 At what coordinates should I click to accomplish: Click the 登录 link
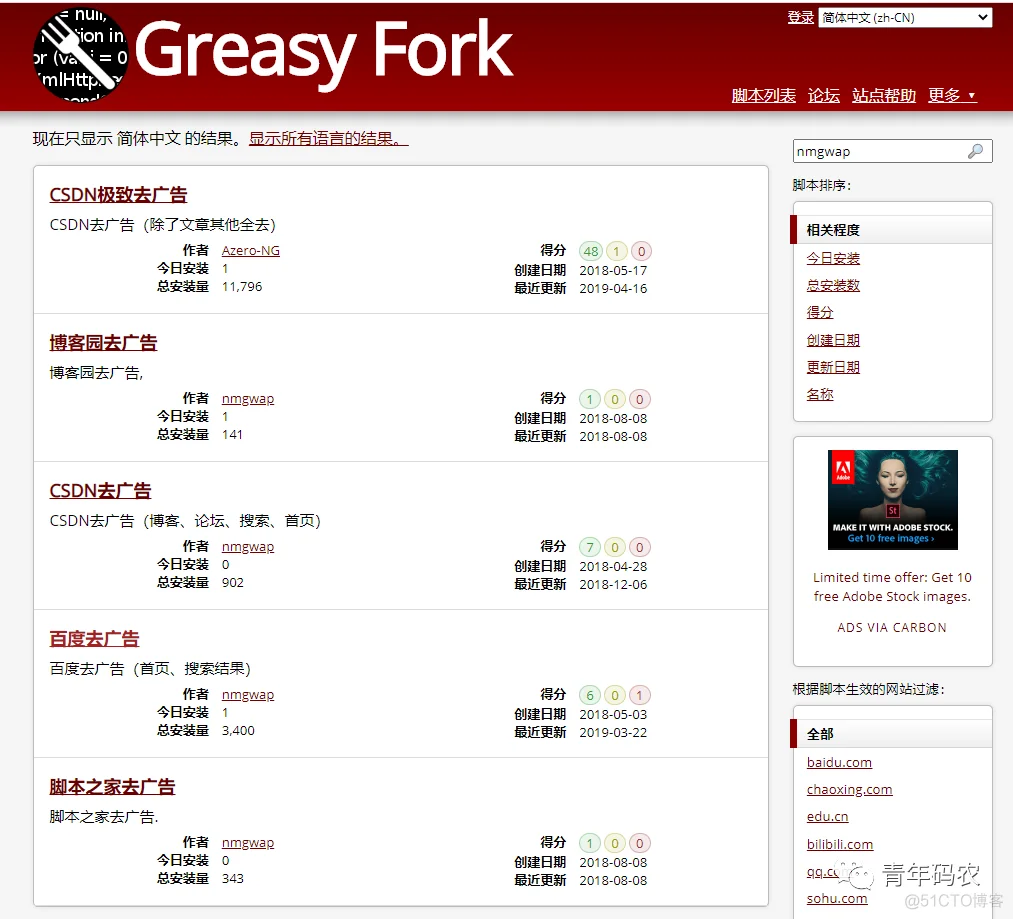(800, 17)
